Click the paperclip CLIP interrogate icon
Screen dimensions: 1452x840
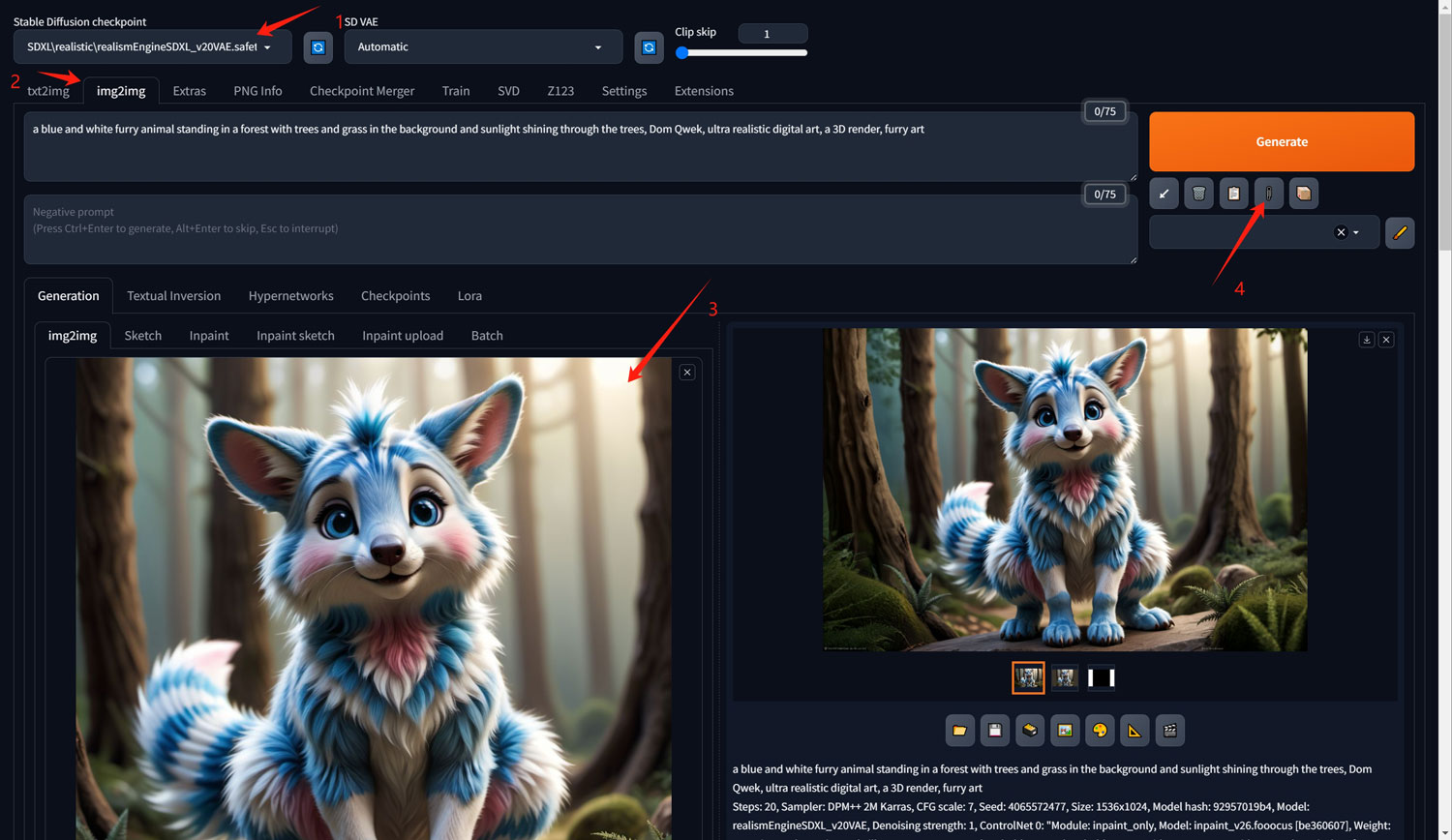[1268, 194]
